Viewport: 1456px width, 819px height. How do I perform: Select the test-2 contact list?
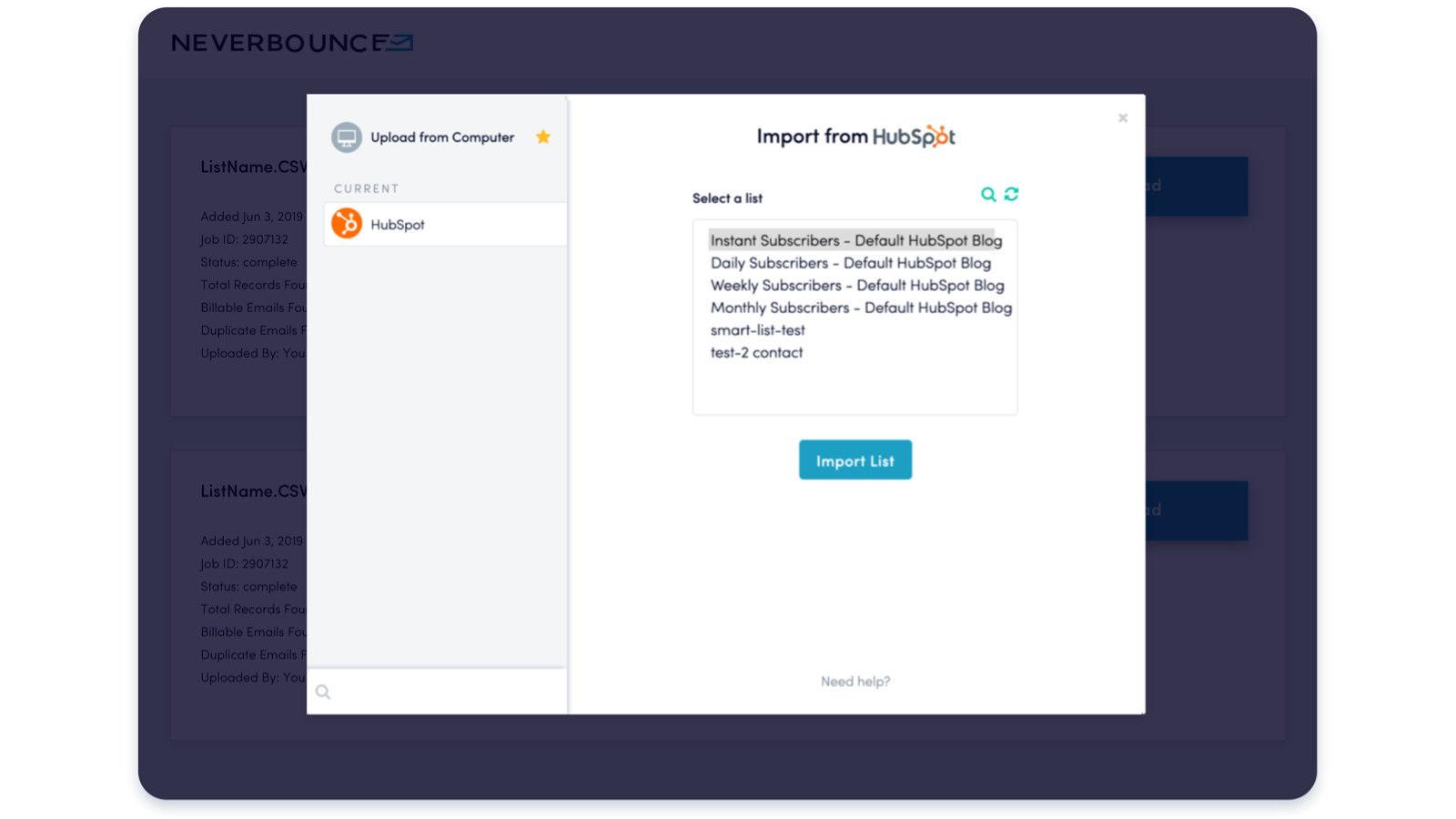coord(756,352)
